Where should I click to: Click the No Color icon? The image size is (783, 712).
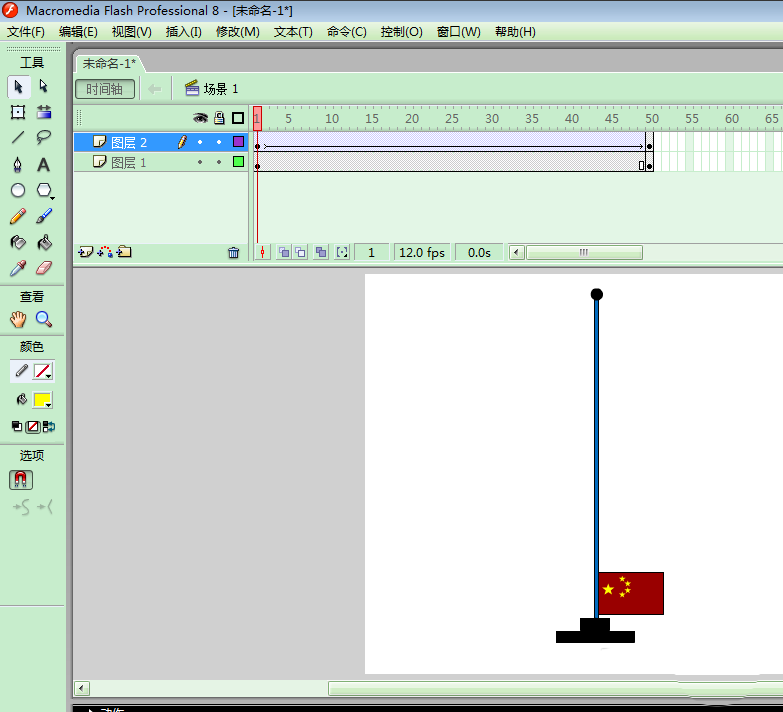[x=33, y=426]
